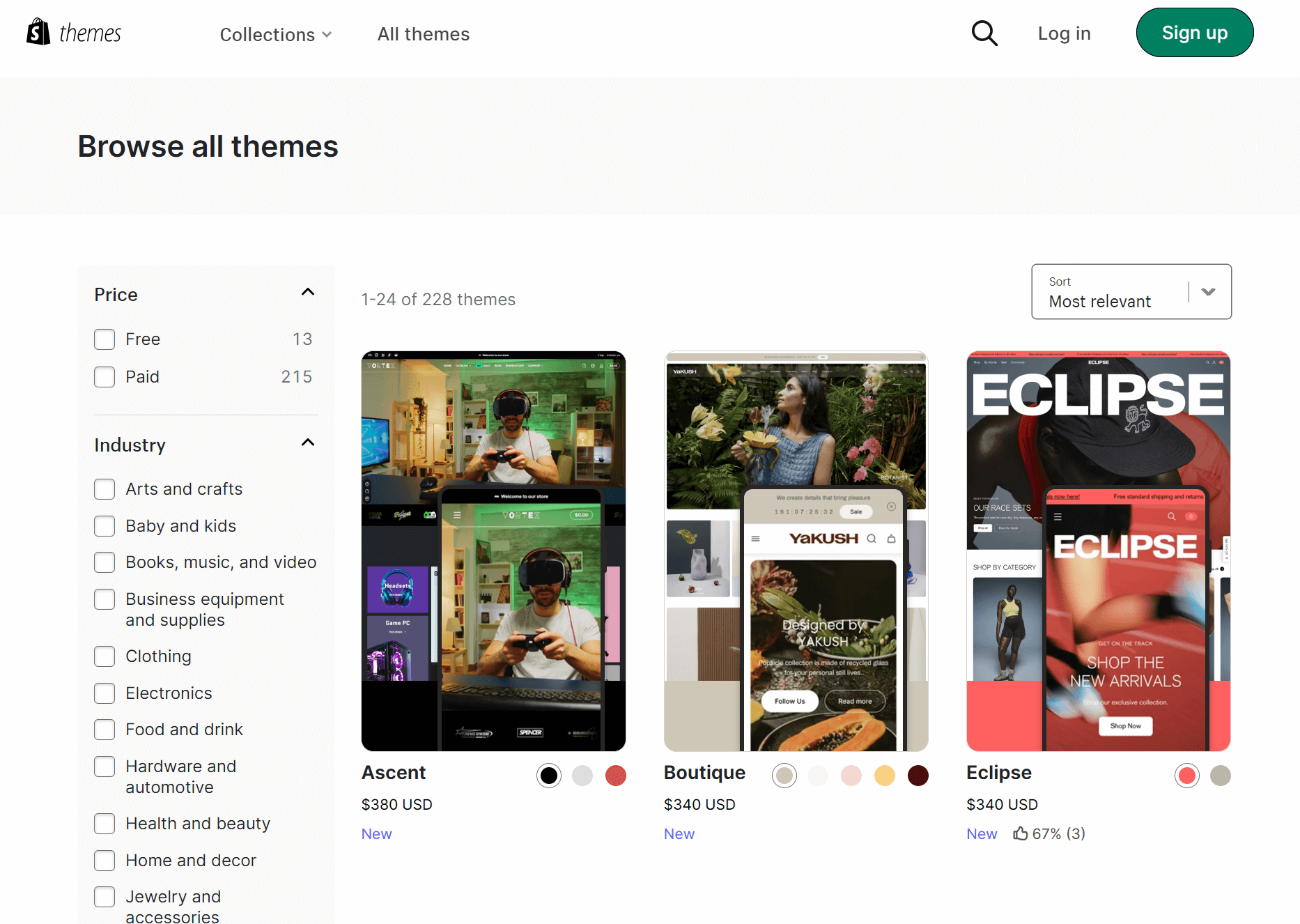Click the Sign up button

[1195, 33]
